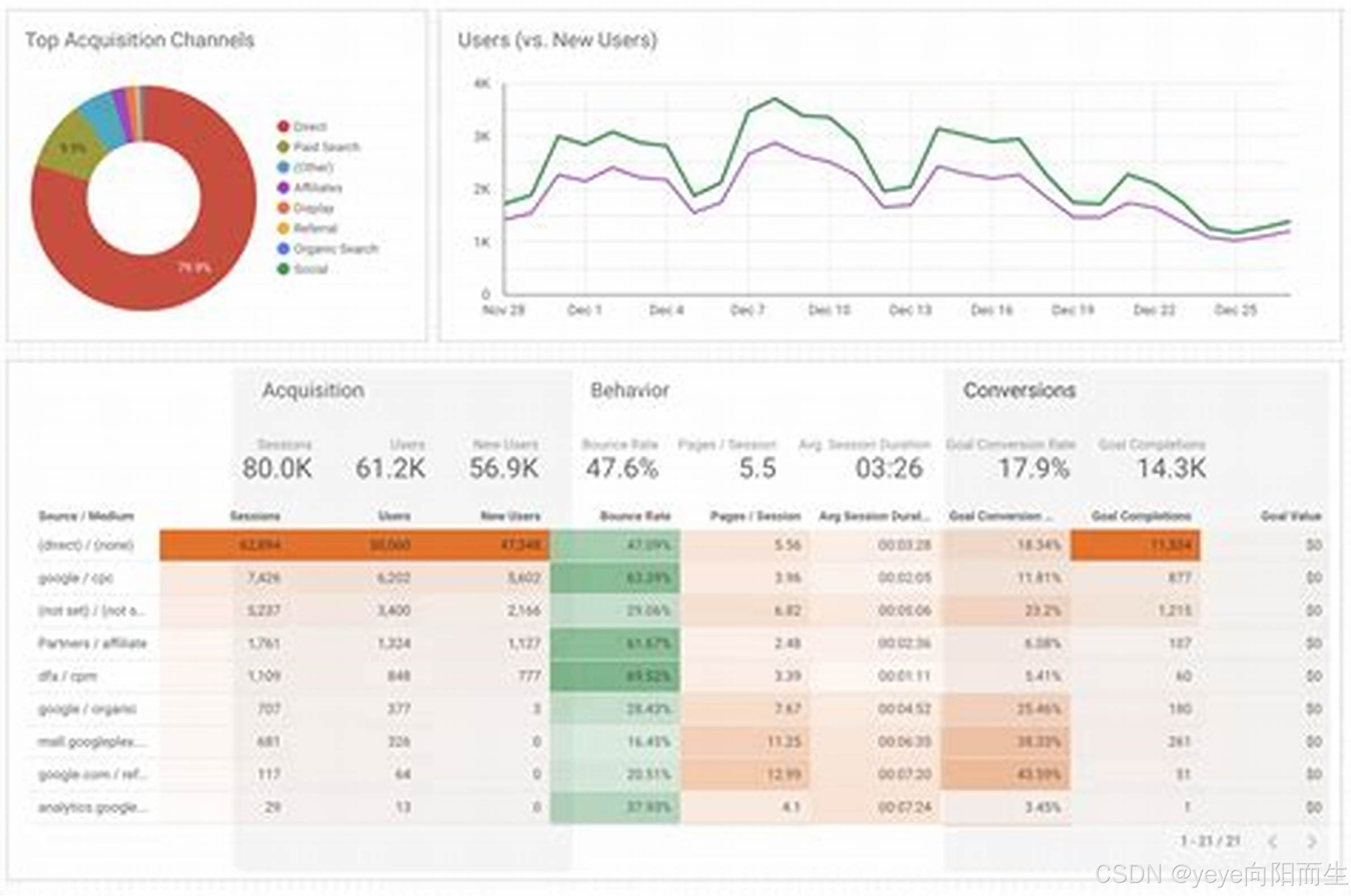This screenshot has width=1351, height=896.
Task: Click the Social legend dot
Action: (x=283, y=269)
